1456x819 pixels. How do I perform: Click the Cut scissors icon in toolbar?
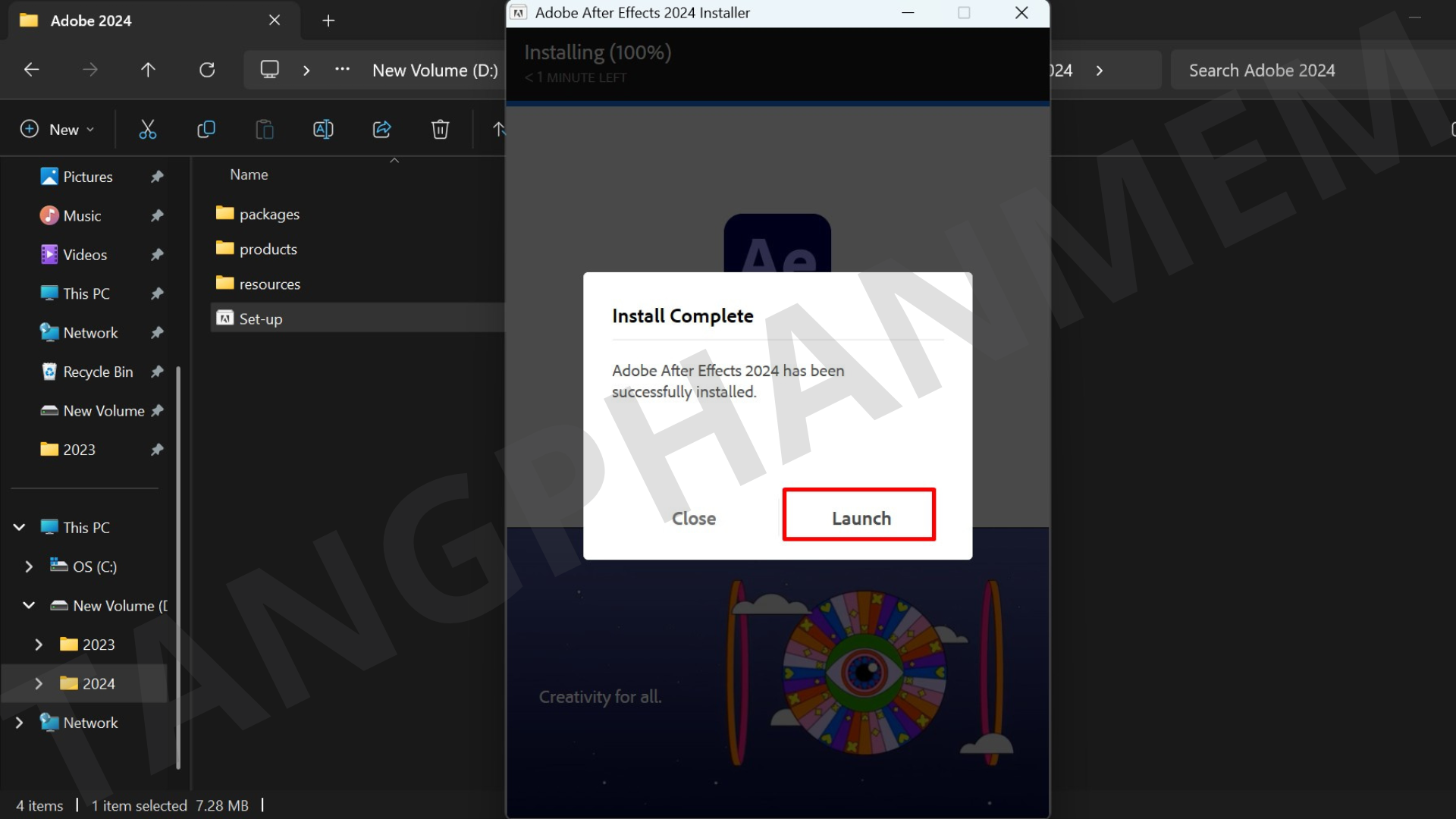(148, 130)
